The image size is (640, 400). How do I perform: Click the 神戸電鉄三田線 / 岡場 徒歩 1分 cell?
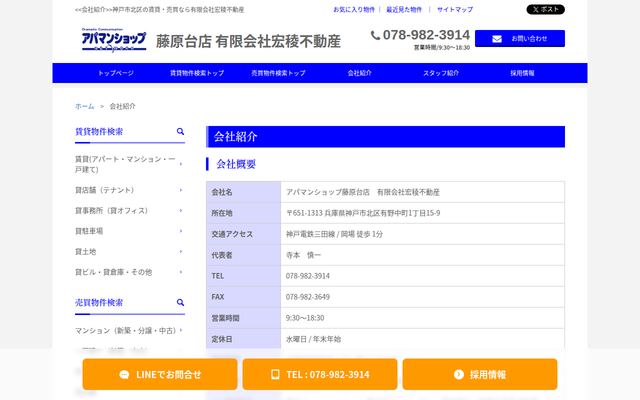[x=422, y=234]
